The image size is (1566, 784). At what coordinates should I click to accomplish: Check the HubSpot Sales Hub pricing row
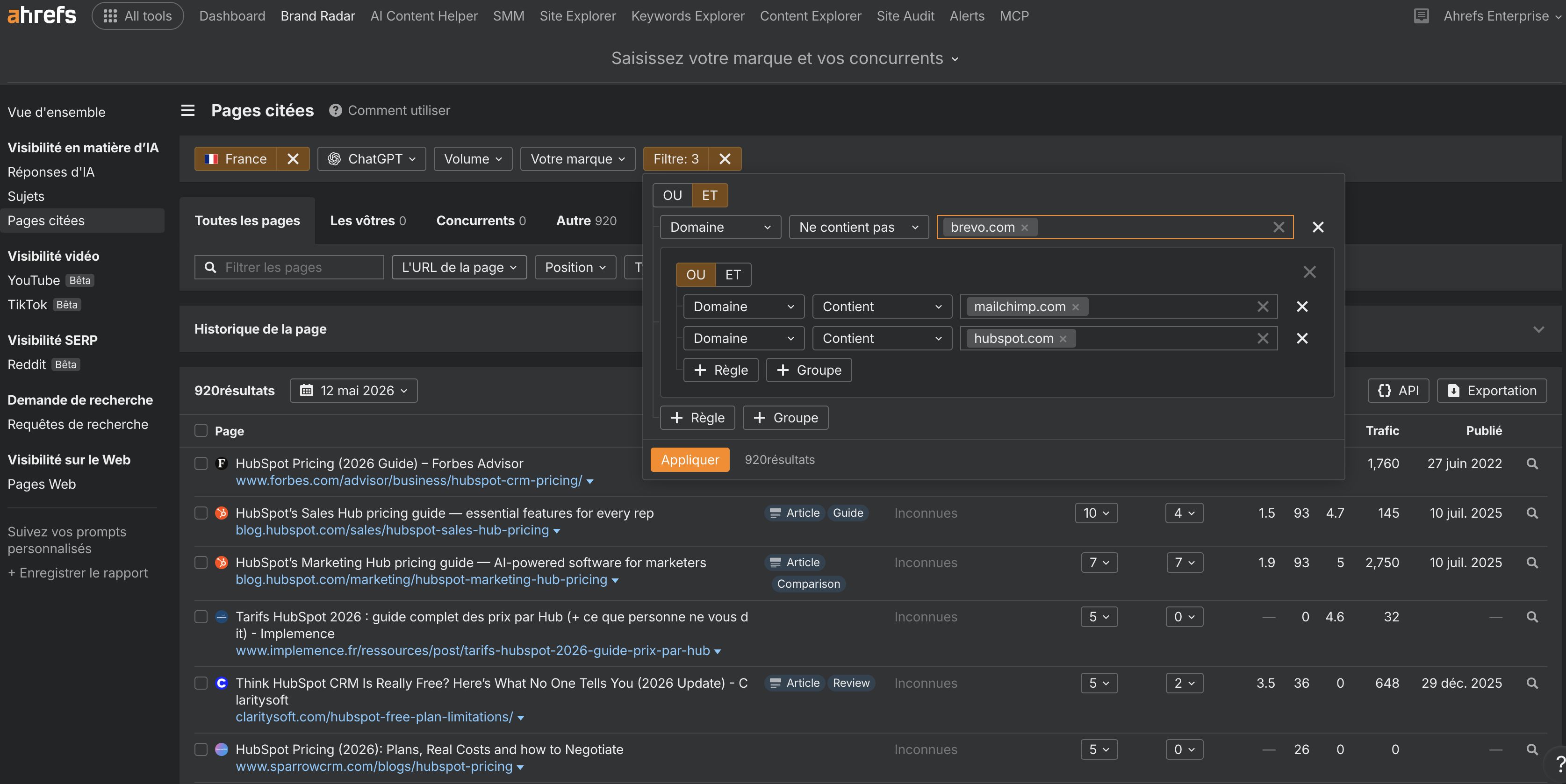point(201,513)
